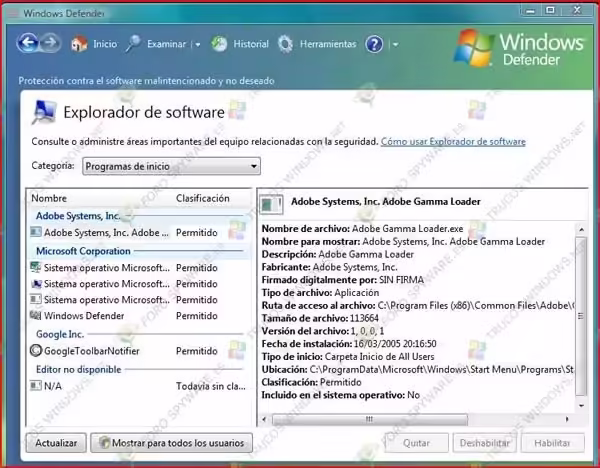
Task: Click the Examinar magnifying glass icon
Action: pyautogui.click(x=134, y=44)
